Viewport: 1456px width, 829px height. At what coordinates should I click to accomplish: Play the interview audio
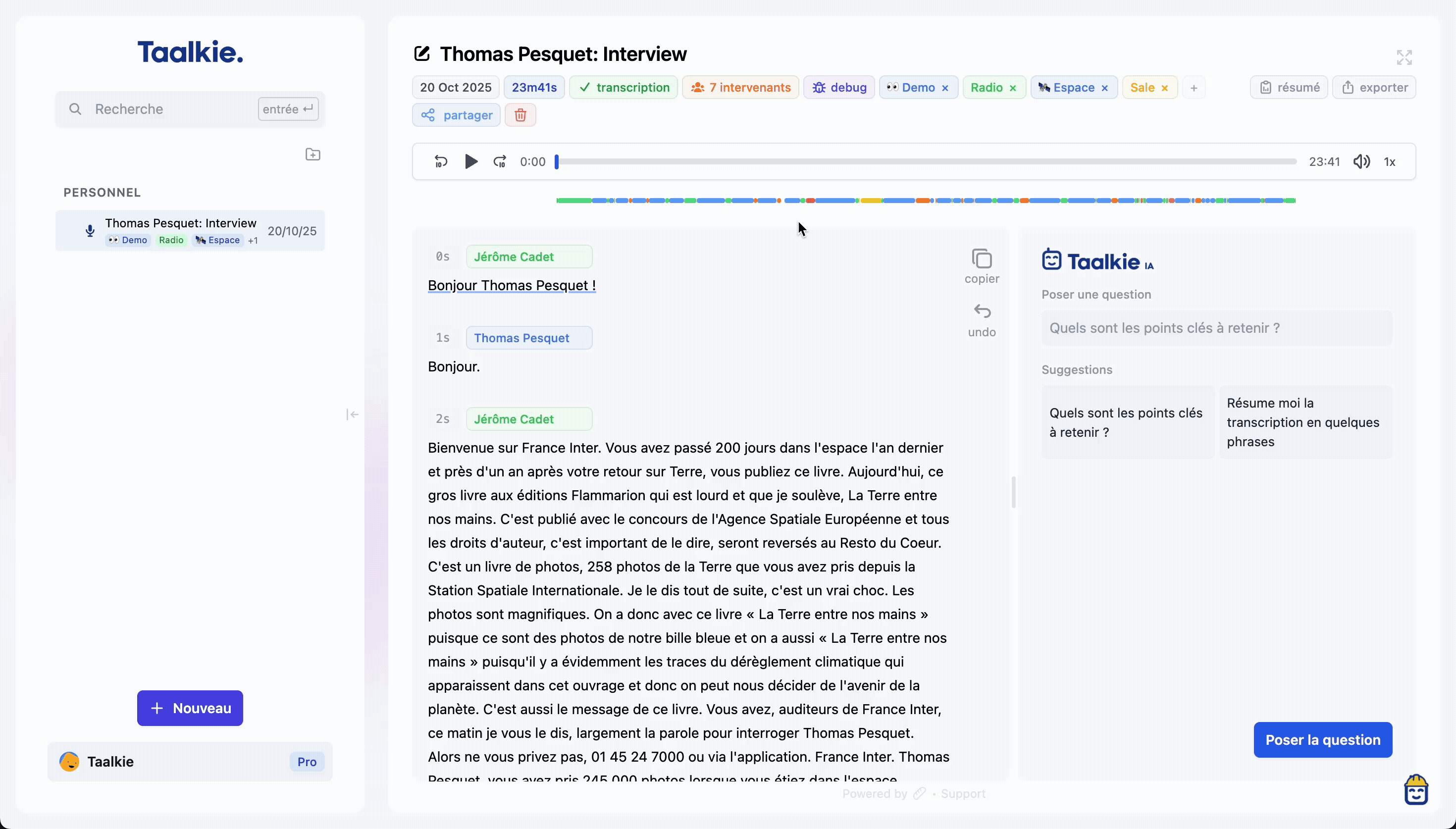click(471, 162)
